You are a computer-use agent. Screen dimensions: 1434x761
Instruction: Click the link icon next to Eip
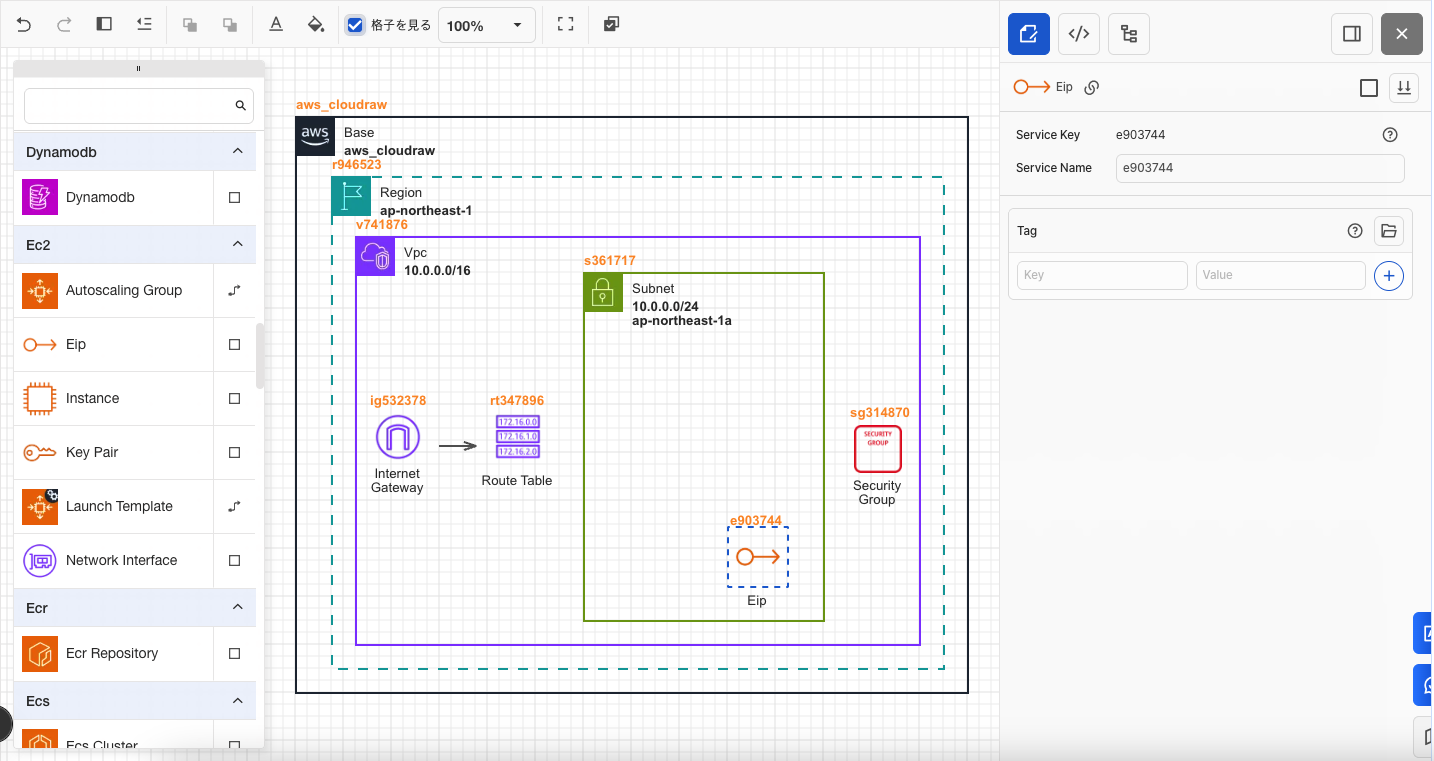(1092, 87)
